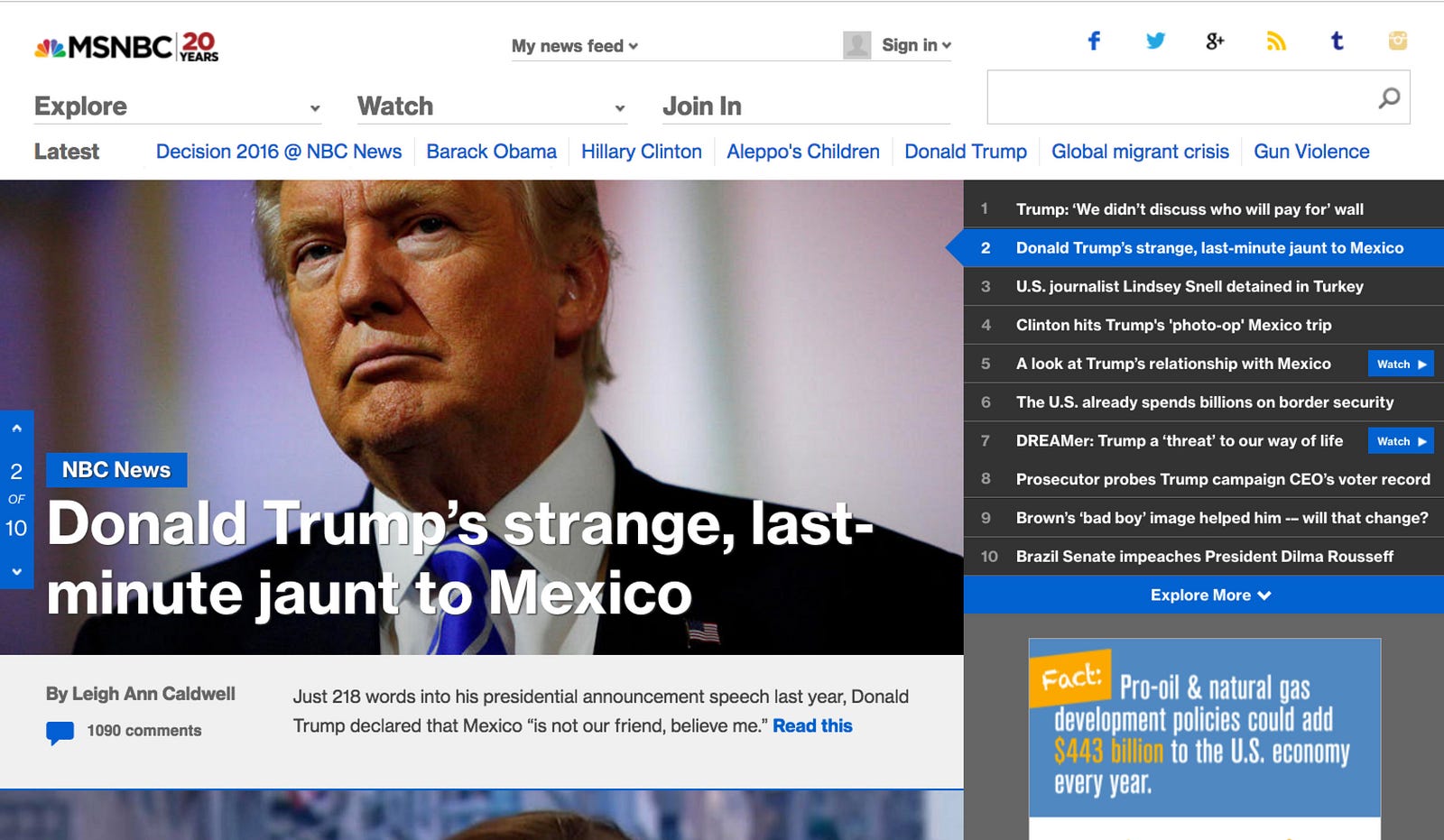The height and width of the screenshot is (840, 1444).
Task: Click the NBC News label on the story
Action: (x=116, y=470)
